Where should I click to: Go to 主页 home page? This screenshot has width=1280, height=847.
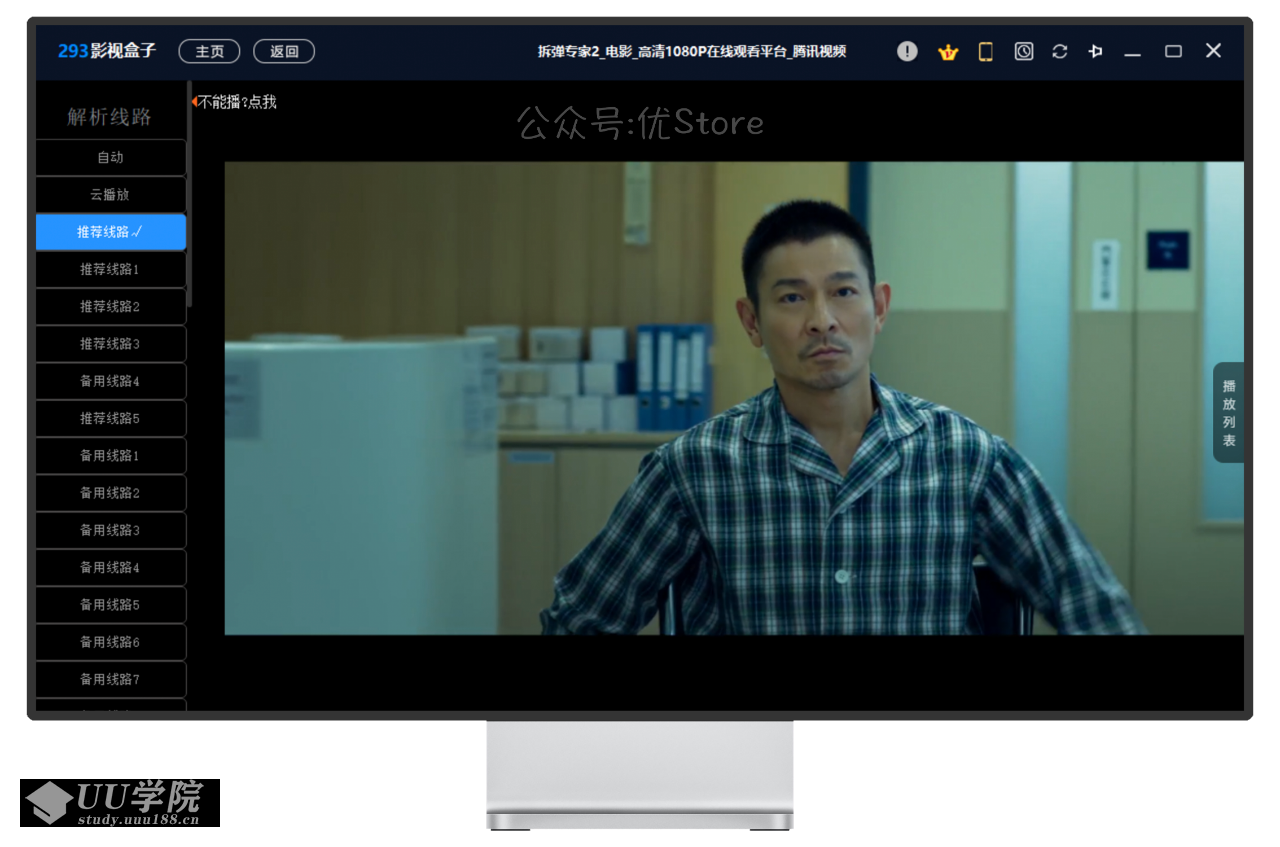(209, 52)
